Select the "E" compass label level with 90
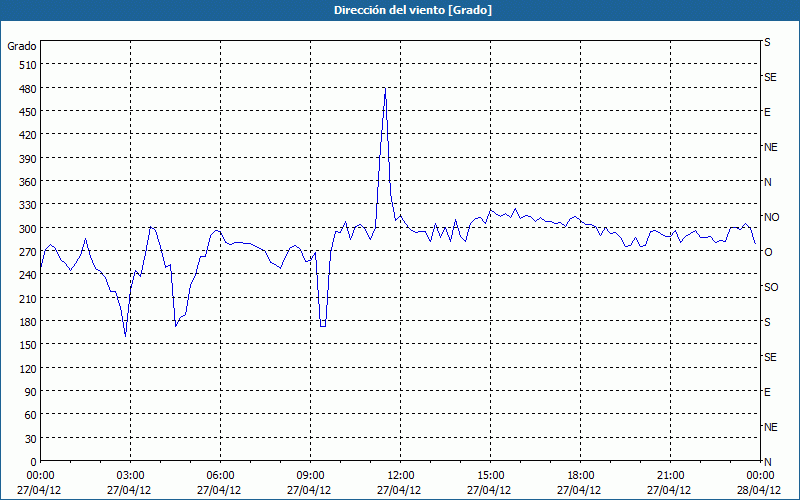The image size is (800, 500). (x=767, y=392)
